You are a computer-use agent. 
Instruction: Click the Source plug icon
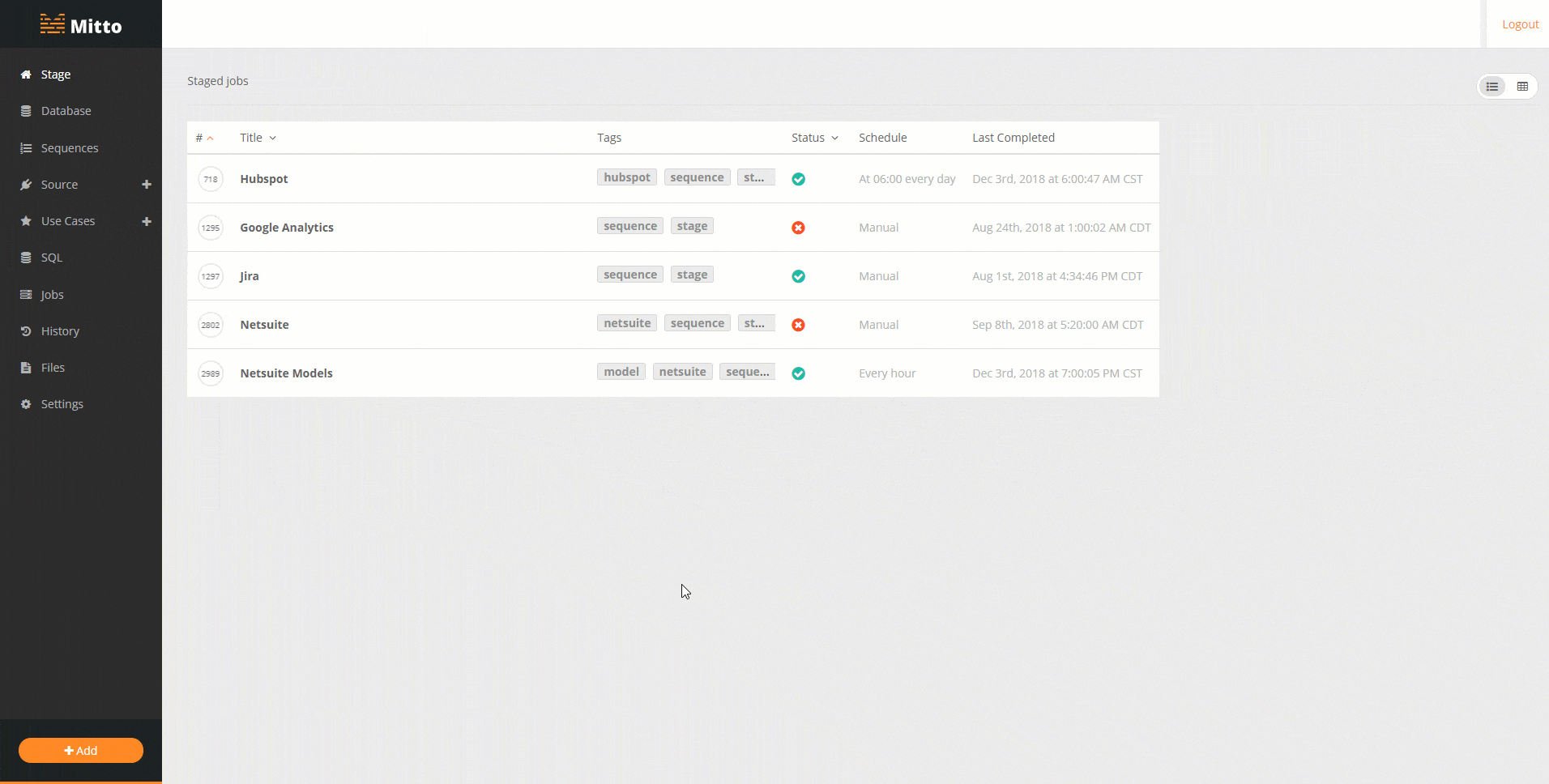point(26,185)
